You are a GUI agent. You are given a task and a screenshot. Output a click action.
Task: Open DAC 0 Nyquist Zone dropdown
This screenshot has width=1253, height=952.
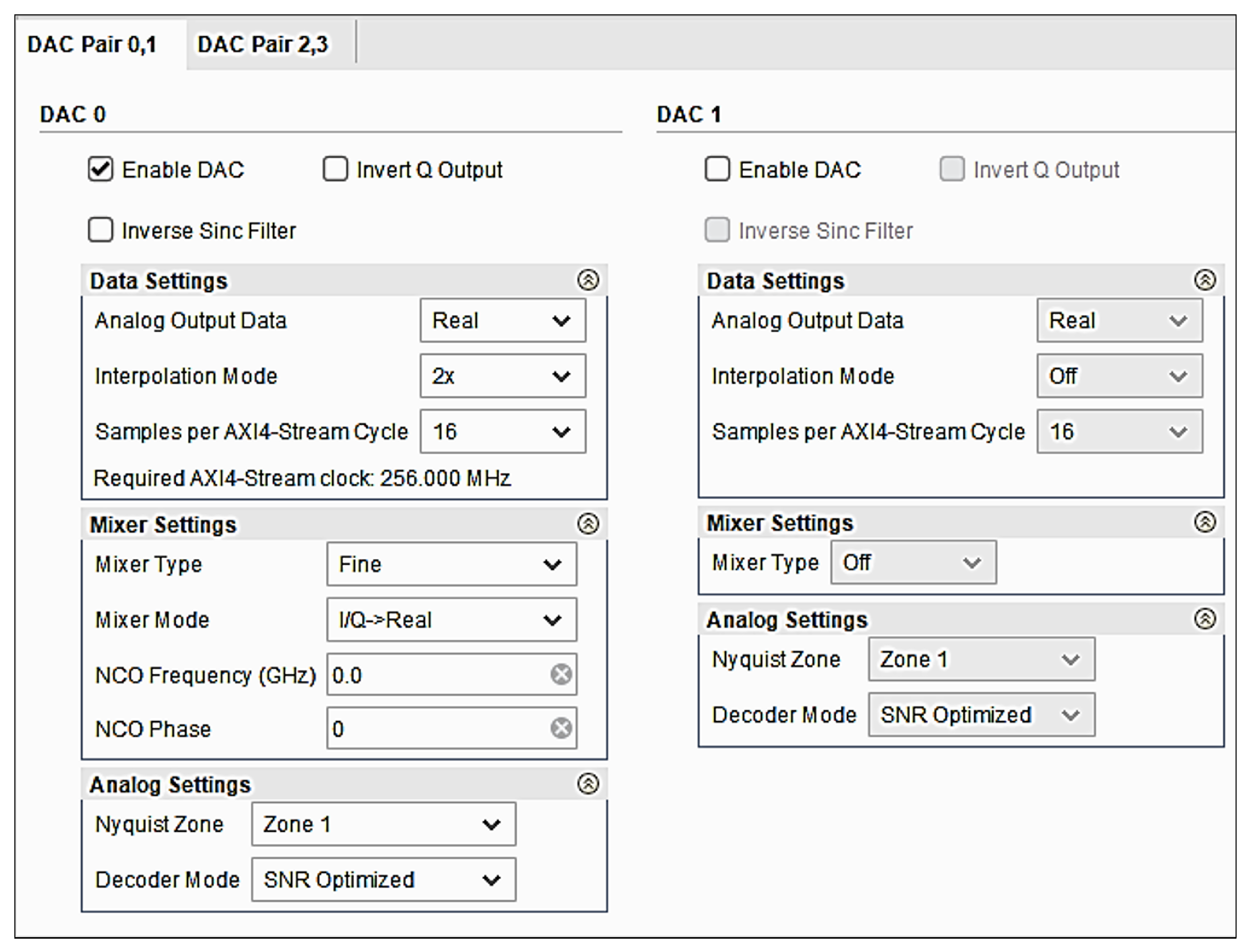coord(383,824)
